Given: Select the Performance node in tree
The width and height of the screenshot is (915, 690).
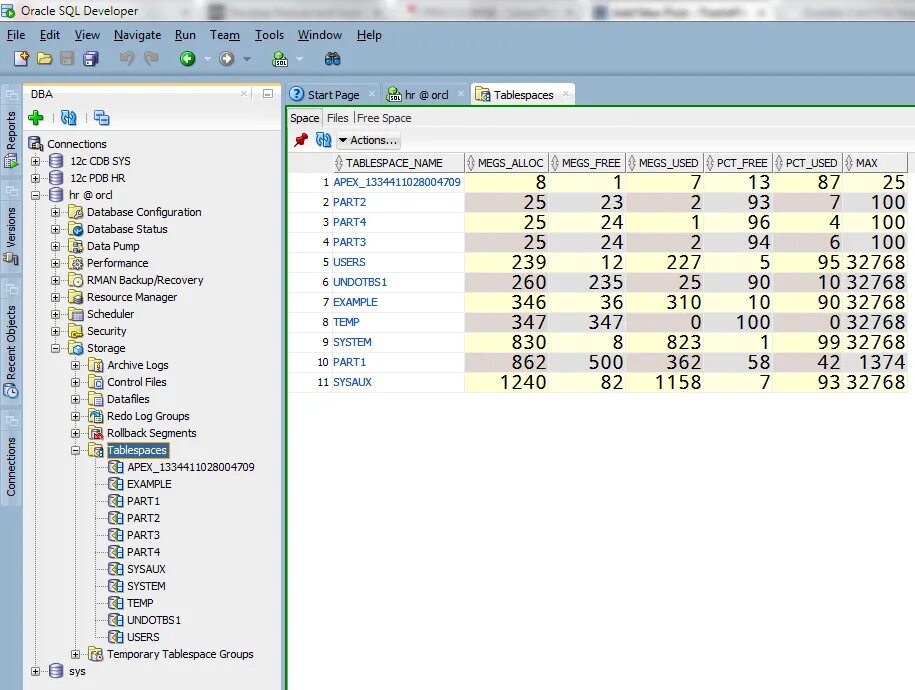Looking at the screenshot, I should tap(117, 263).
